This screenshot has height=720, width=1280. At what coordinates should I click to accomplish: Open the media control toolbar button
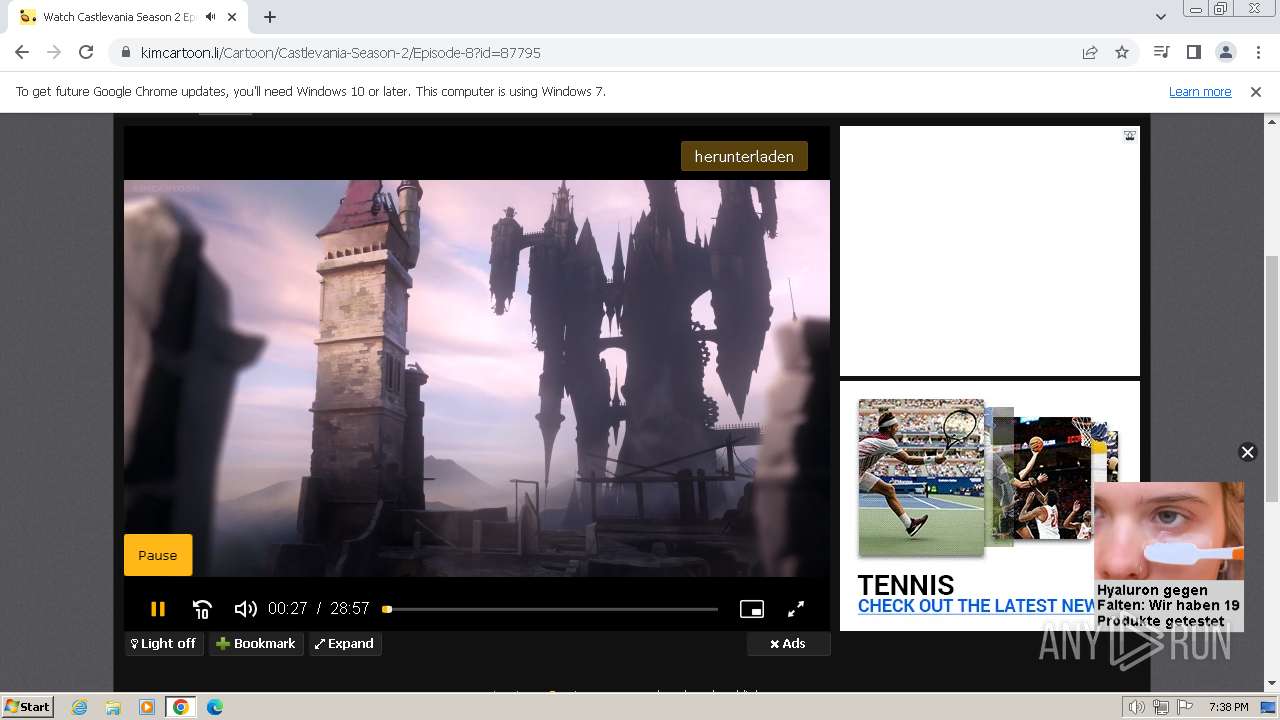[1161, 52]
